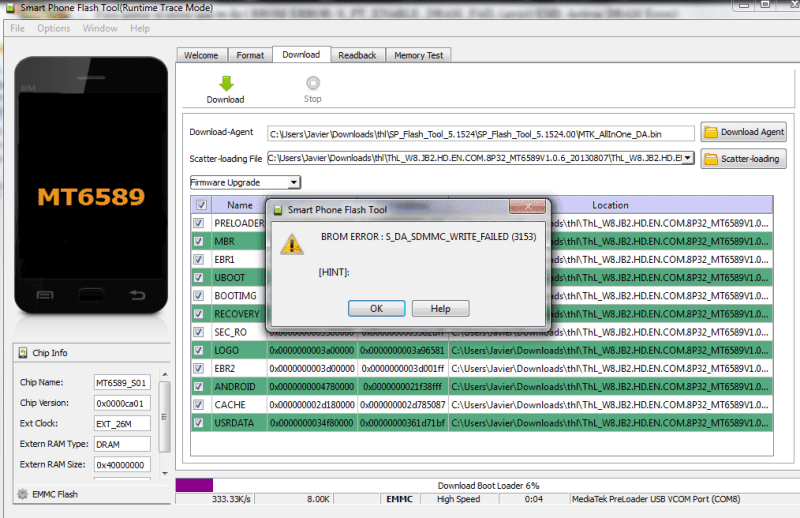Click the green Download arrow icon
This screenshot has height=518, width=800.
pyautogui.click(x=226, y=83)
